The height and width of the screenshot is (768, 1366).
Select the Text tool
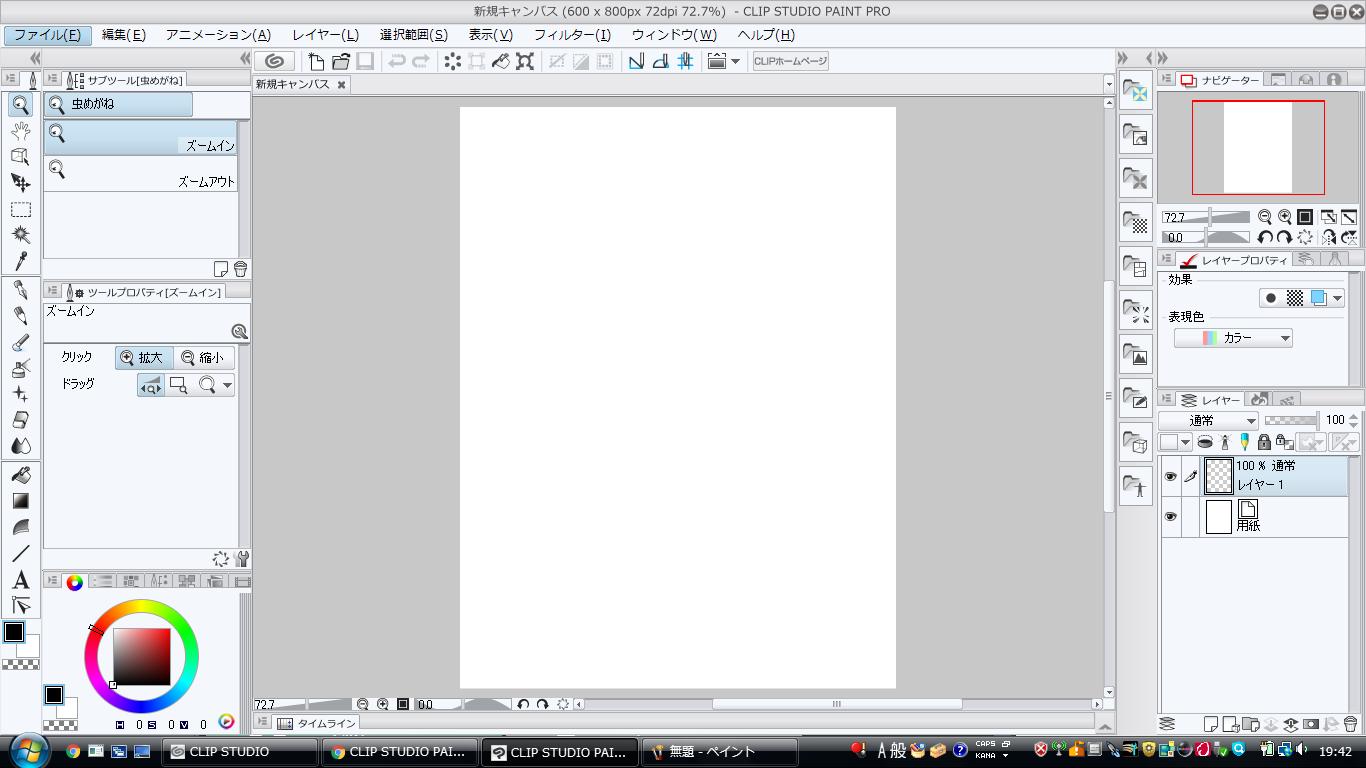pos(20,579)
